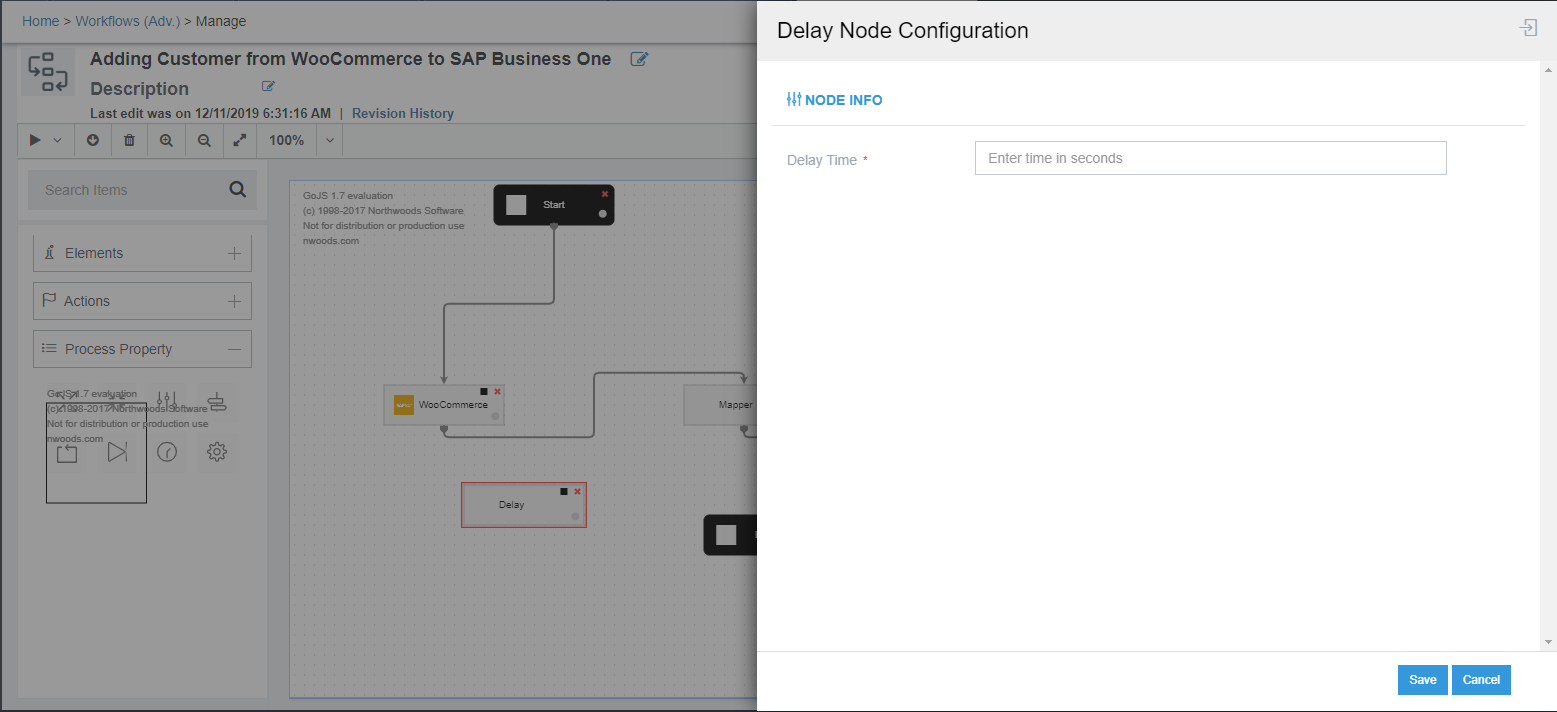
Task: Click the search magnifier icon
Action: coord(237,189)
